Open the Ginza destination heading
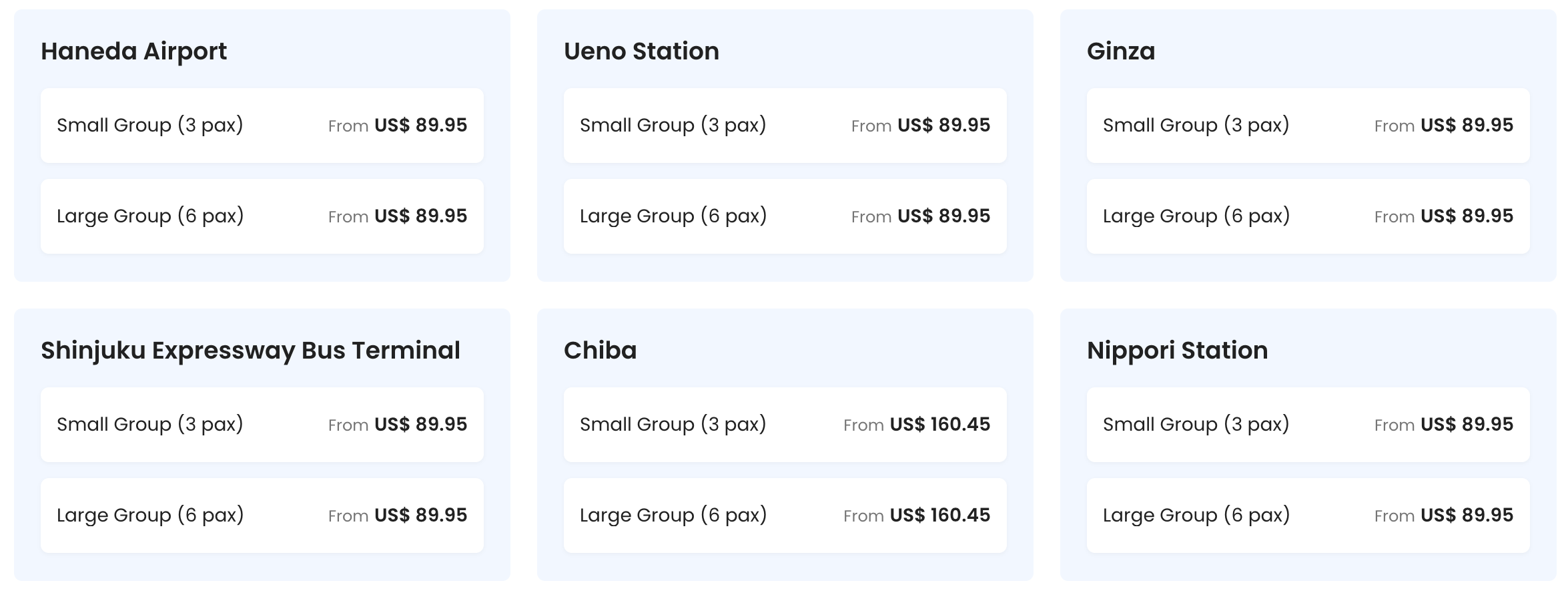This screenshot has height=597, width=1568. pos(1120,51)
